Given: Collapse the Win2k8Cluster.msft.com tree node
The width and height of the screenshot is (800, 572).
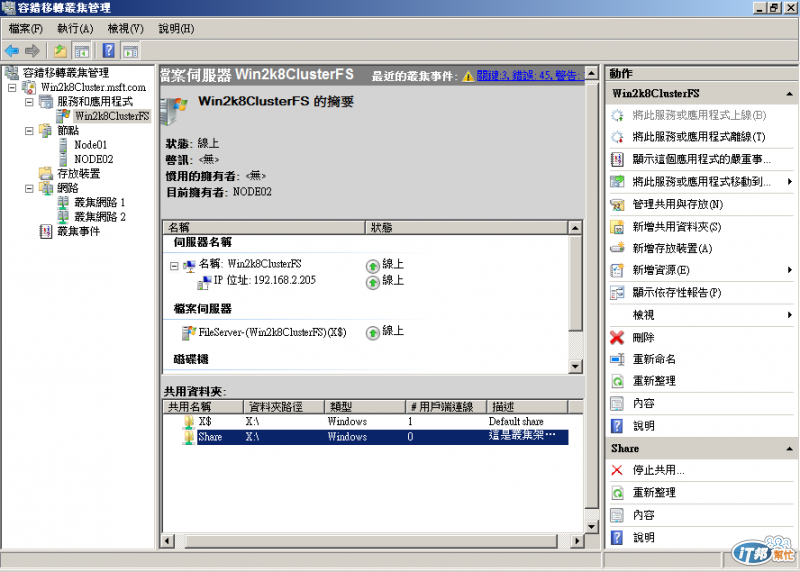Looking at the screenshot, I should point(12,88).
